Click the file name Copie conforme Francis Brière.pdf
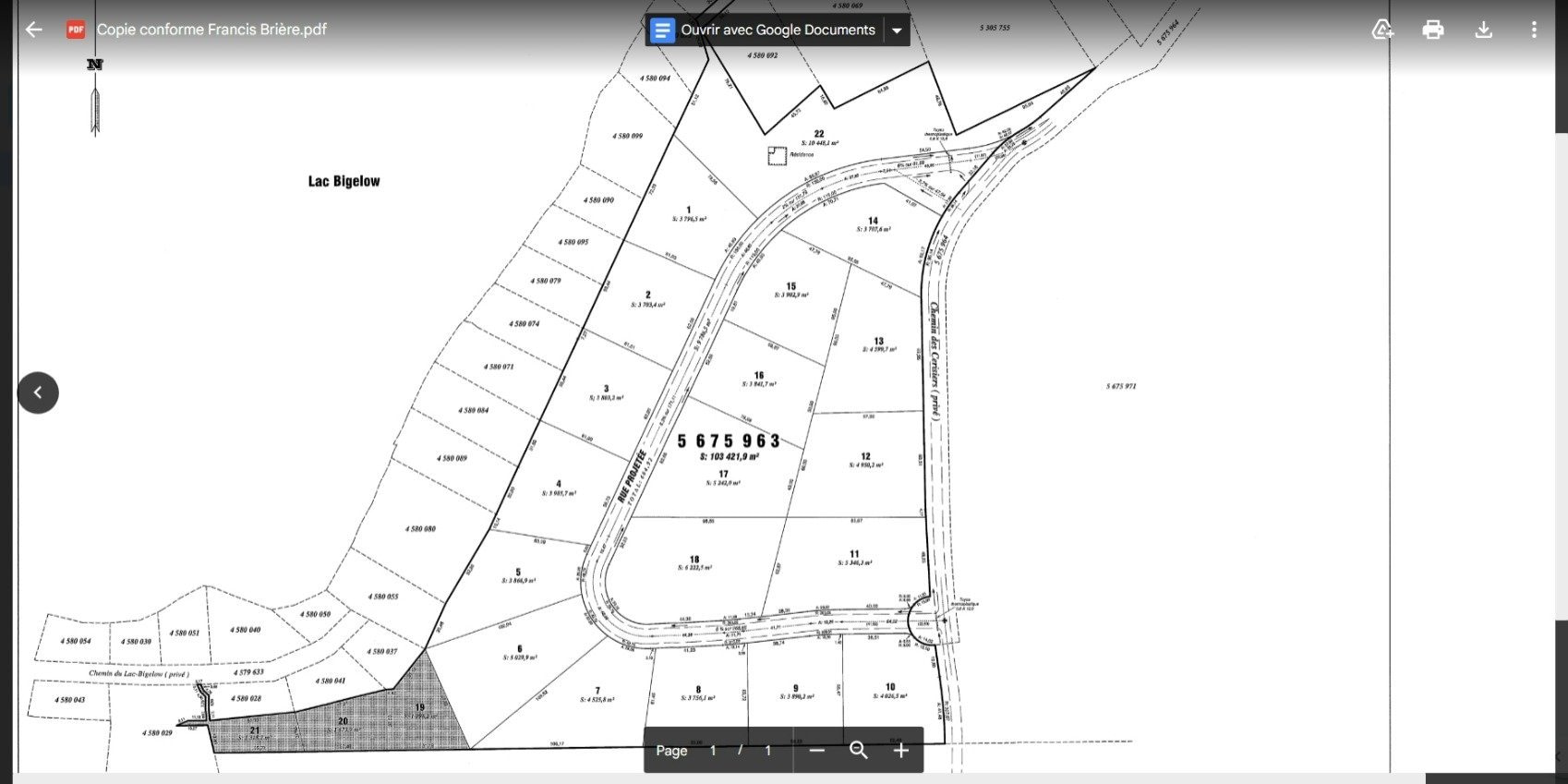 (x=211, y=30)
